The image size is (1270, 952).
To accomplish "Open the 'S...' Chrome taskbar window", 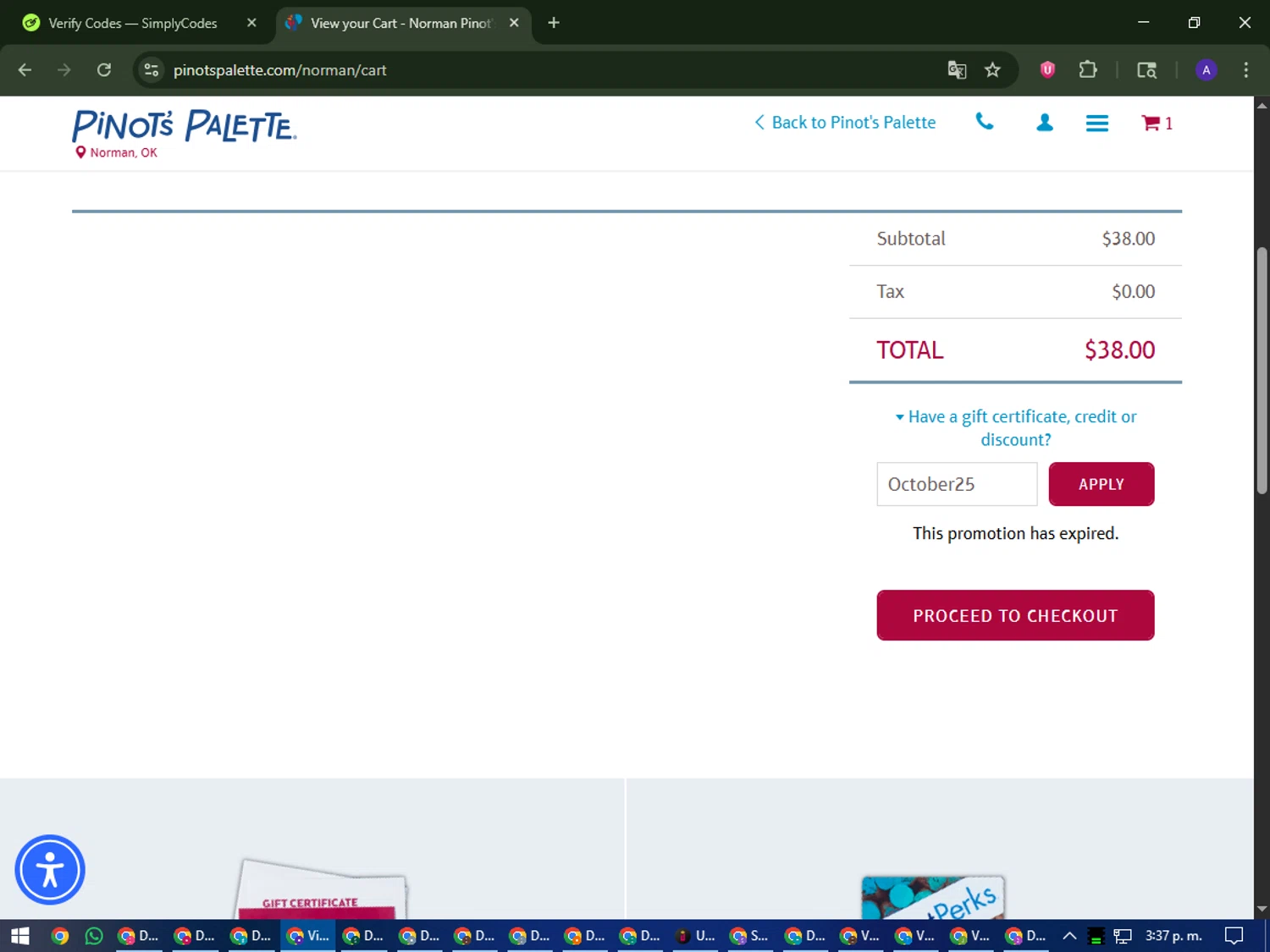I will [749, 936].
